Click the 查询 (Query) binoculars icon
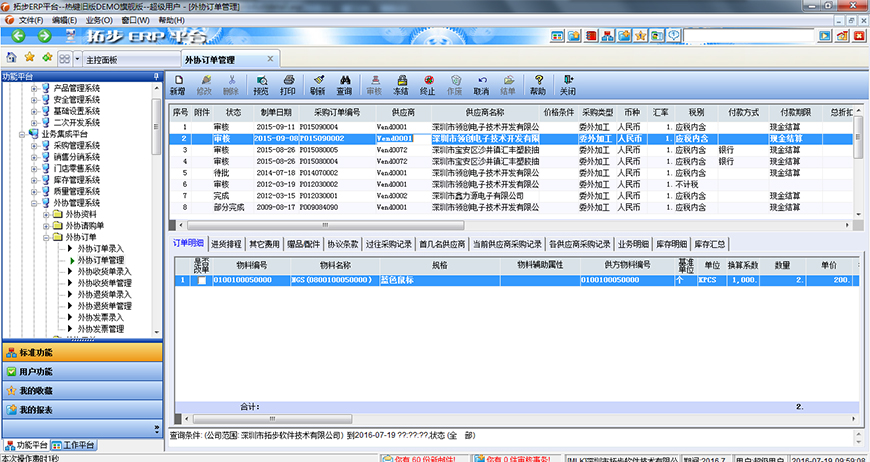Viewport: 870px width, 462px height. [344, 84]
